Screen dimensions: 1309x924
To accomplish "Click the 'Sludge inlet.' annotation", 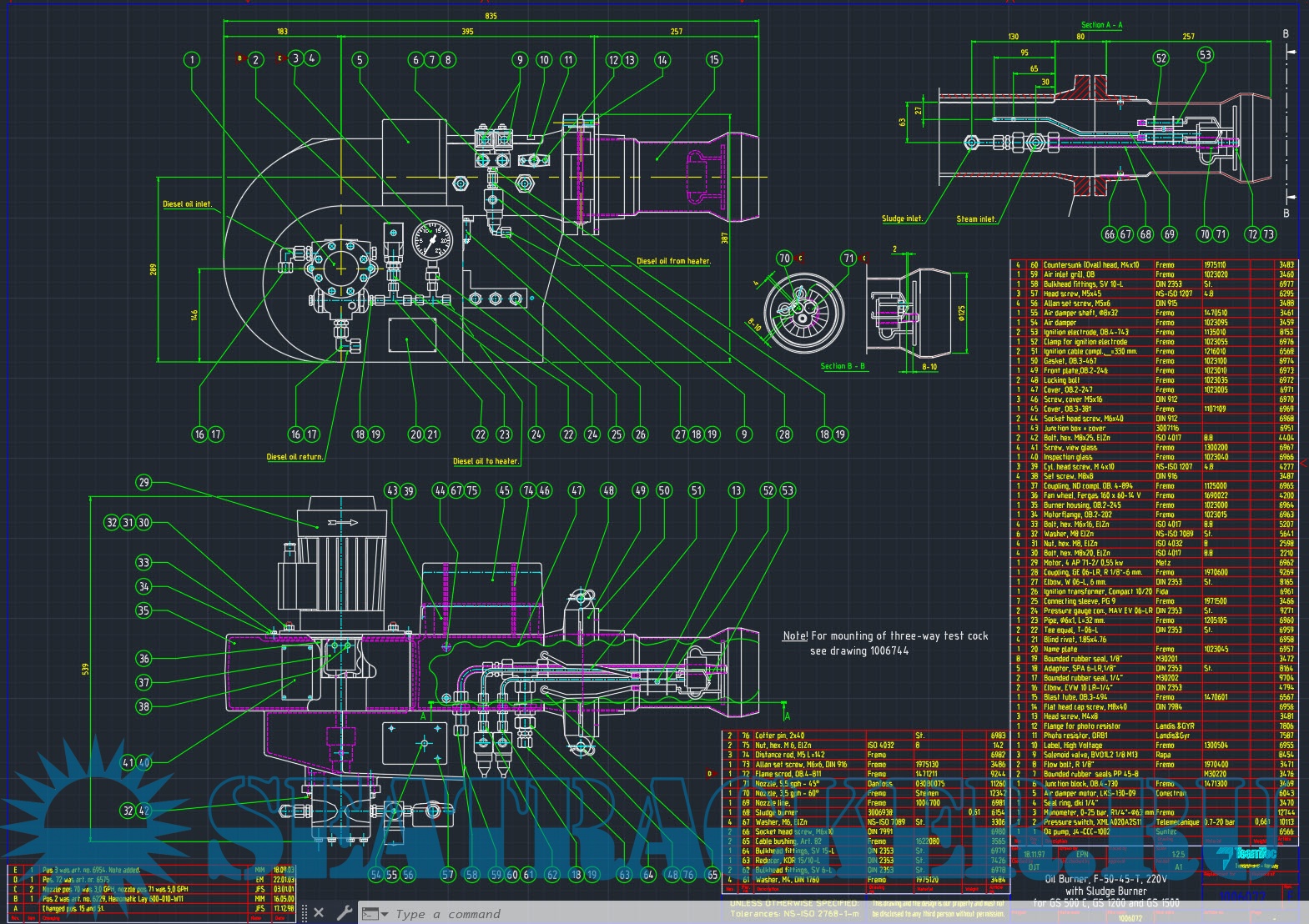I will coord(902,218).
